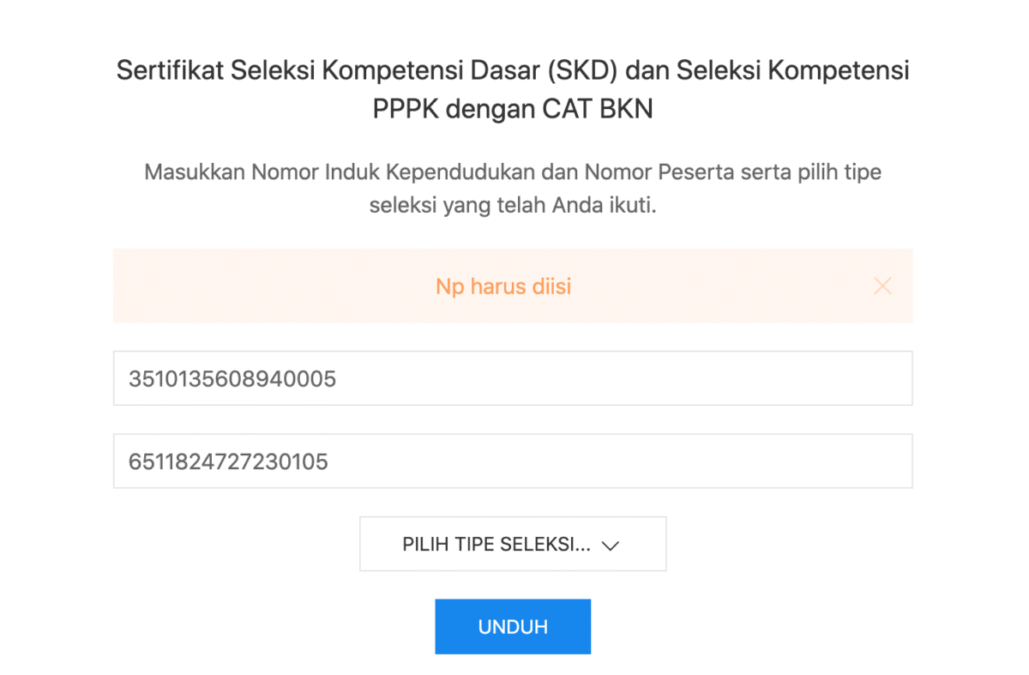Image resolution: width=1029 pixels, height=675 pixels.
Task: Click the 'Np harus diisi' warning text
Action: tap(503, 287)
